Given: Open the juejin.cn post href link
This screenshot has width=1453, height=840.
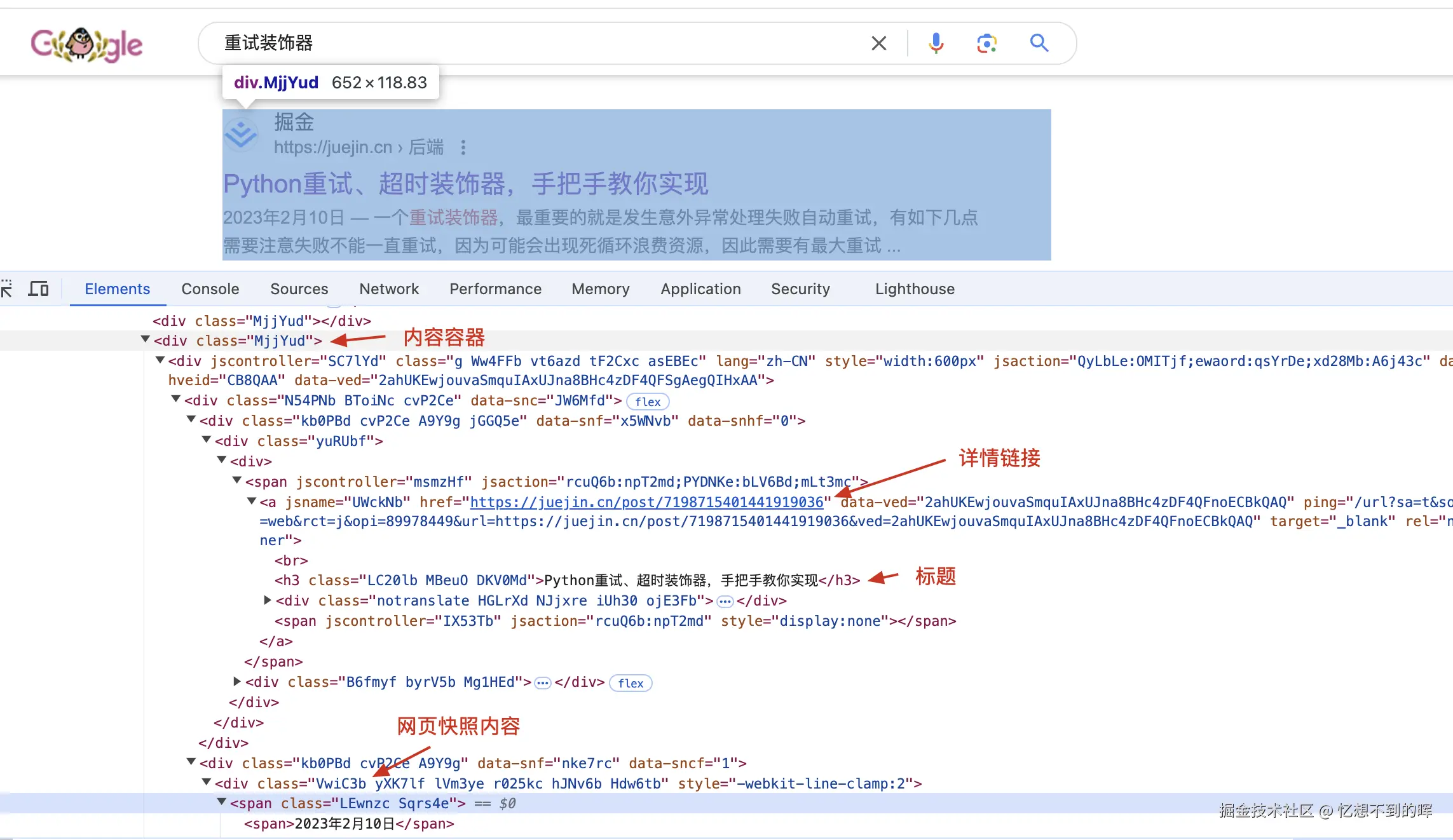Looking at the screenshot, I should (x=646, y=502).
